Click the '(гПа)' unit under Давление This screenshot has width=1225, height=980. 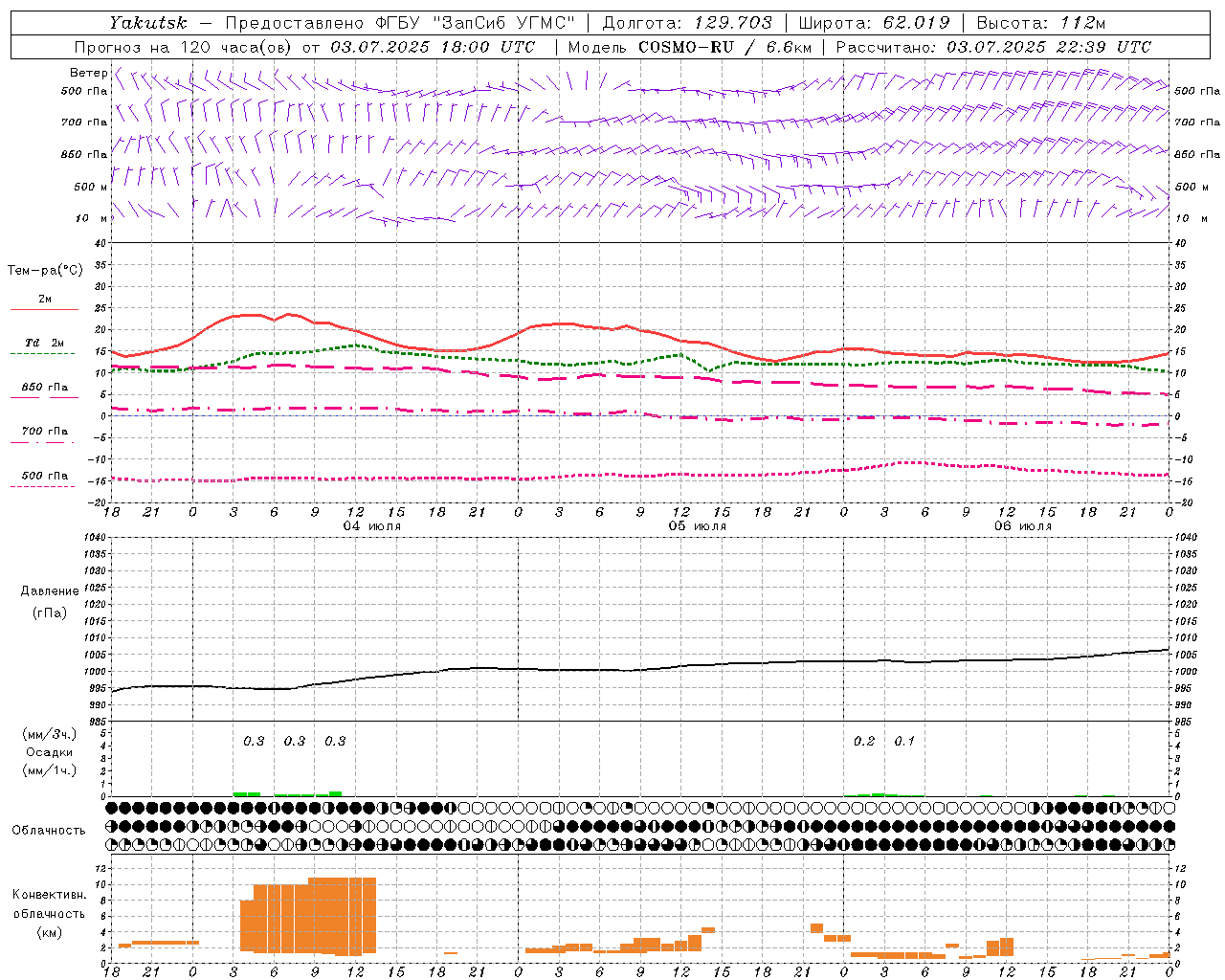click(50, 612)
